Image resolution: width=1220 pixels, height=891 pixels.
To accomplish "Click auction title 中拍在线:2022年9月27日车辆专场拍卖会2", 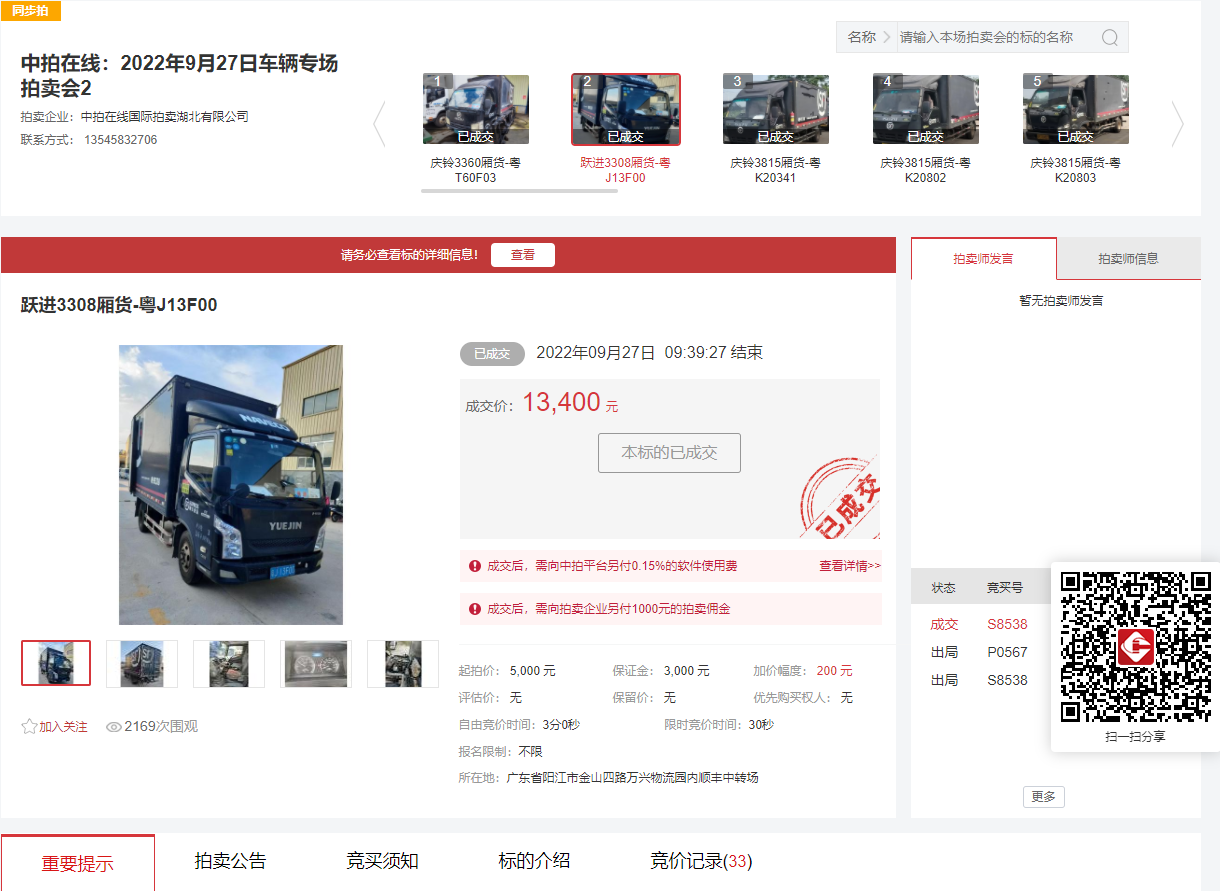I will tap(180, 75).
